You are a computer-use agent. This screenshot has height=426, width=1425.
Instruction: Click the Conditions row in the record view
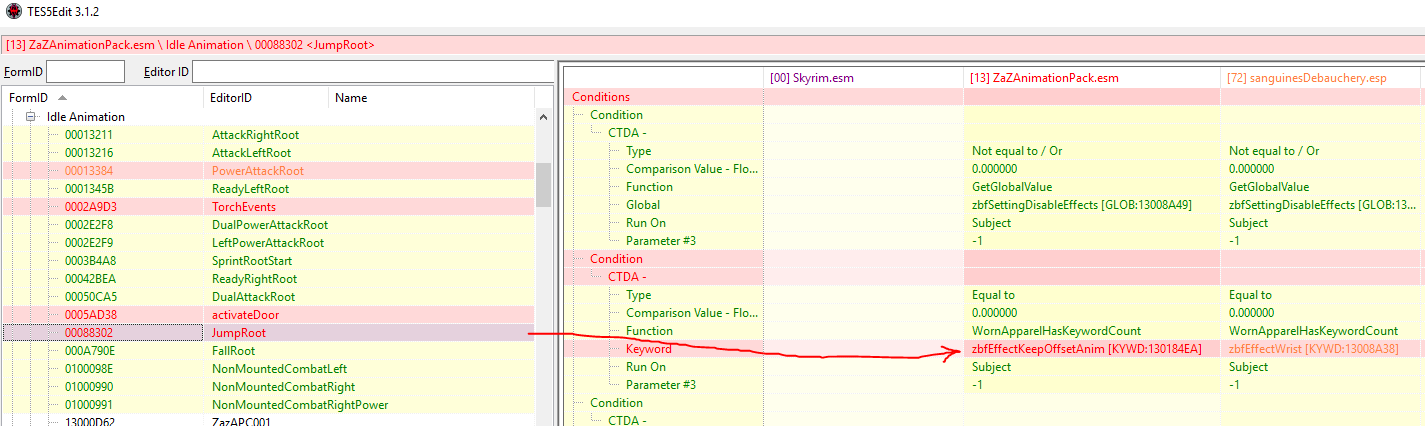[602, 97]
